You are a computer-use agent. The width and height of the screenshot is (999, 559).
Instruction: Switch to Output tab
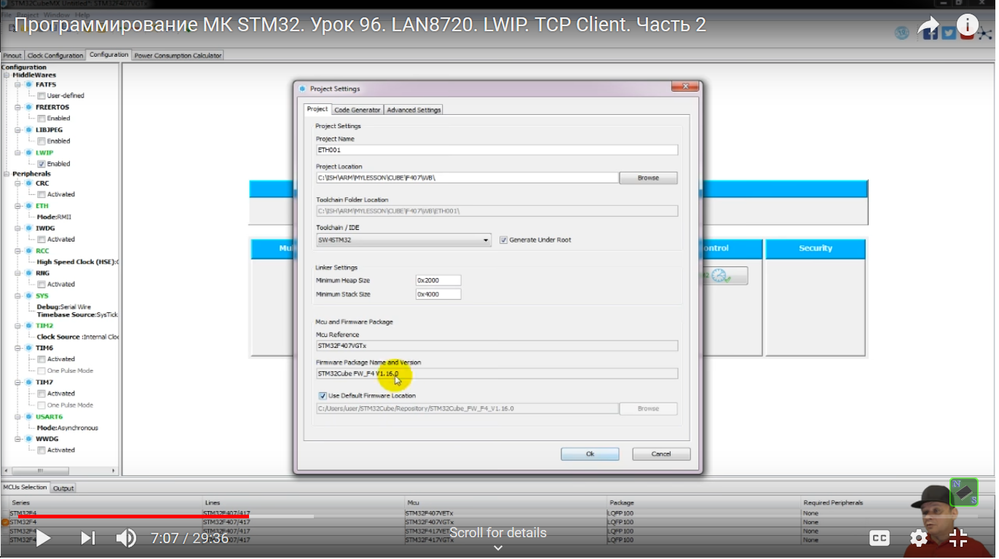63,488
